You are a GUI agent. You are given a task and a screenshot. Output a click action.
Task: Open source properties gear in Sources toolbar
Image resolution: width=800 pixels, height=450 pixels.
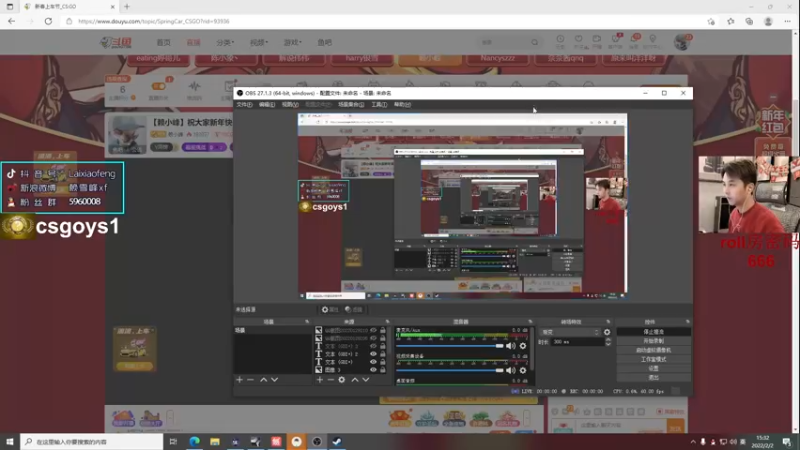tap(342, 380)
